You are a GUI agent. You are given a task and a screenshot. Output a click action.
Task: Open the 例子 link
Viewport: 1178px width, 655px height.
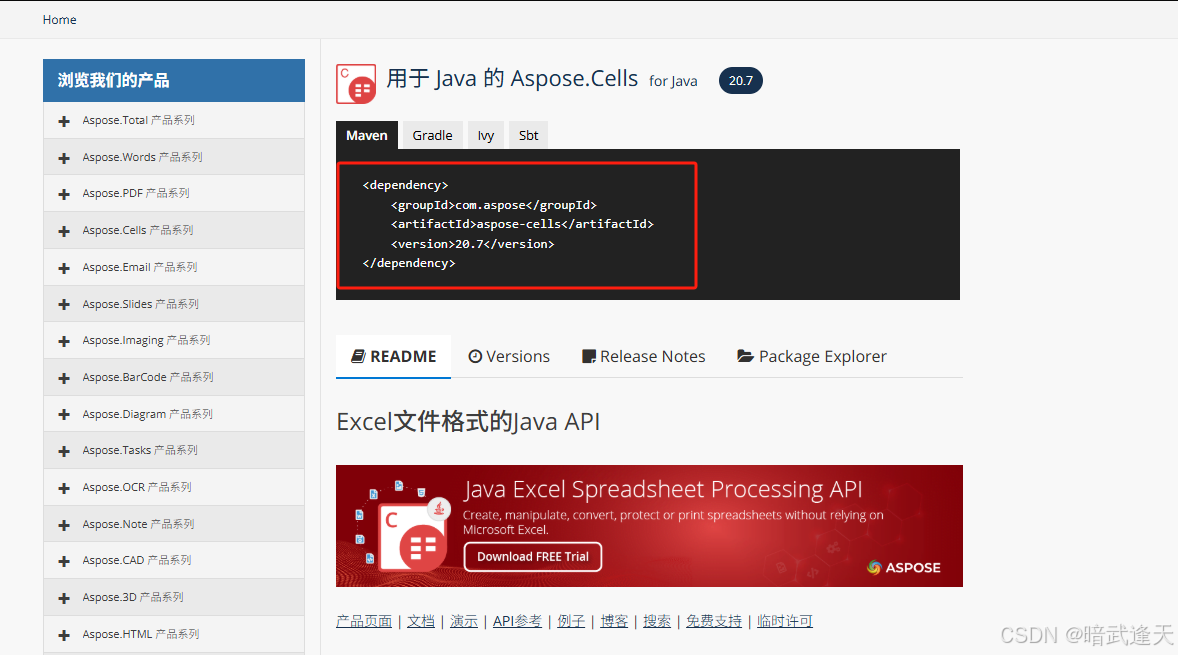(571, 621)
